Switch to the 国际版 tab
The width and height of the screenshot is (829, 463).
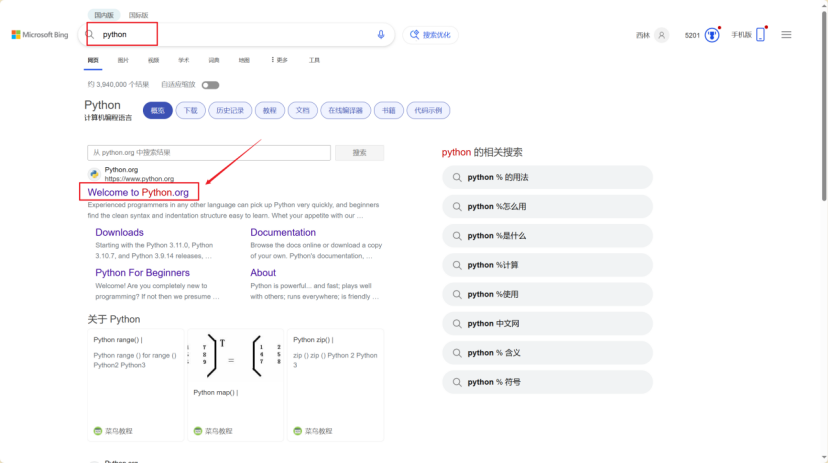pos(139,15)
